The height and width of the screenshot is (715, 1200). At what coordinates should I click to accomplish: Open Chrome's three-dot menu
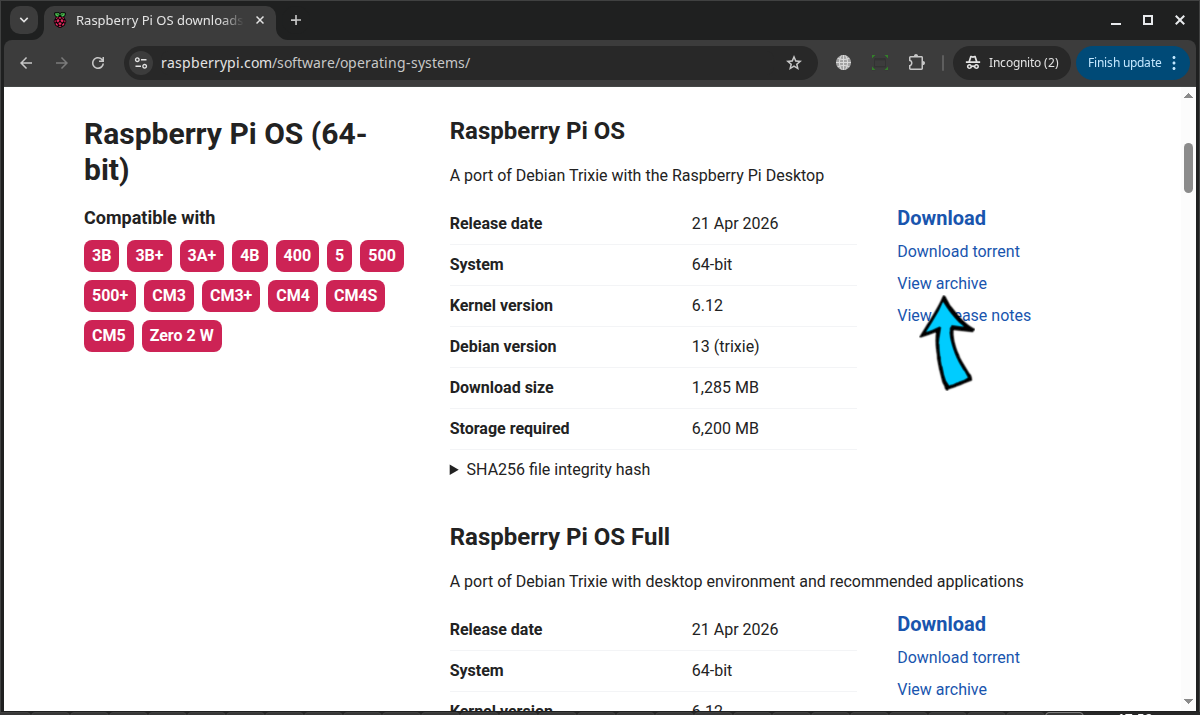coord(1174,63)
